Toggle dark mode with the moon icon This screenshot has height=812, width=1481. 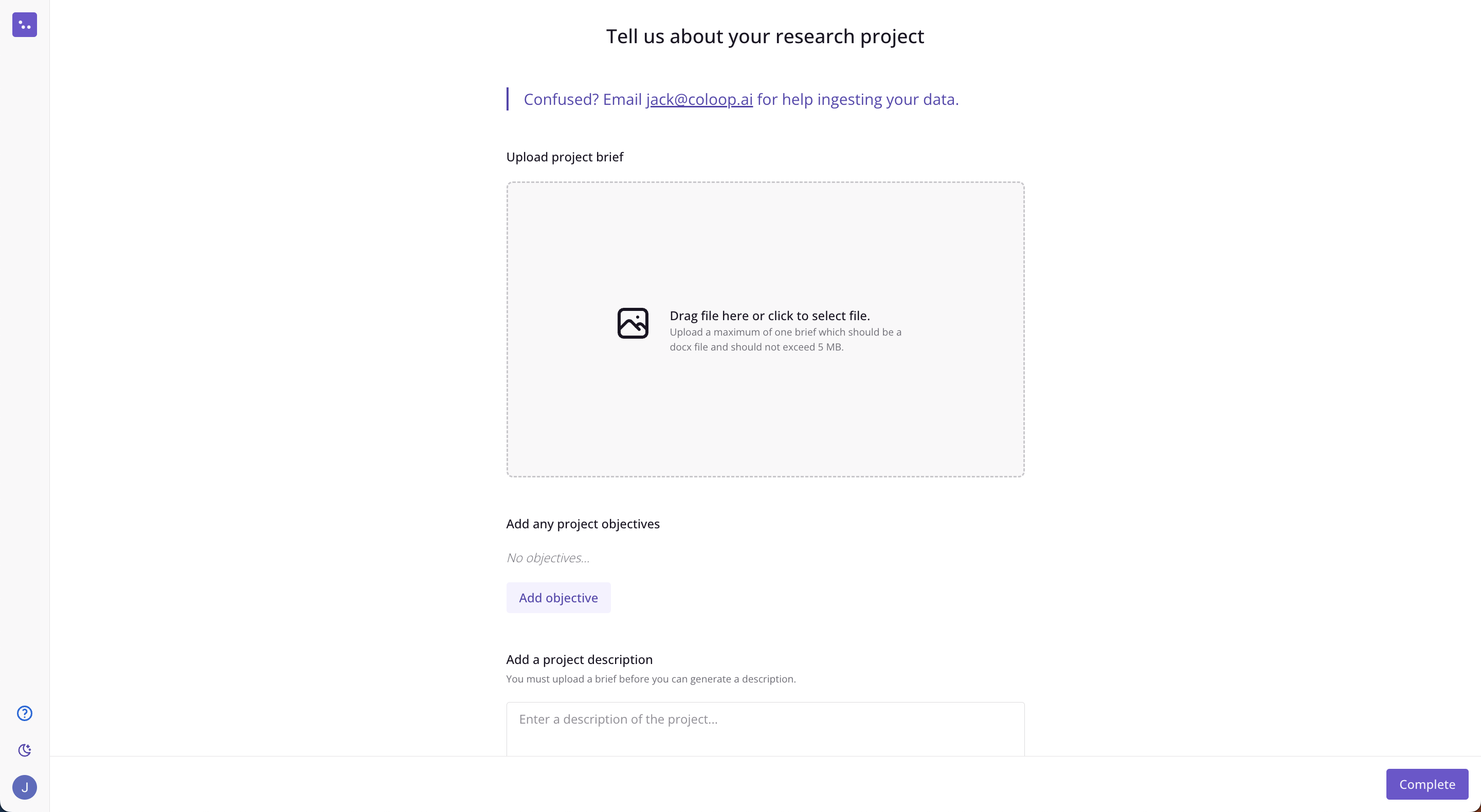25,750
